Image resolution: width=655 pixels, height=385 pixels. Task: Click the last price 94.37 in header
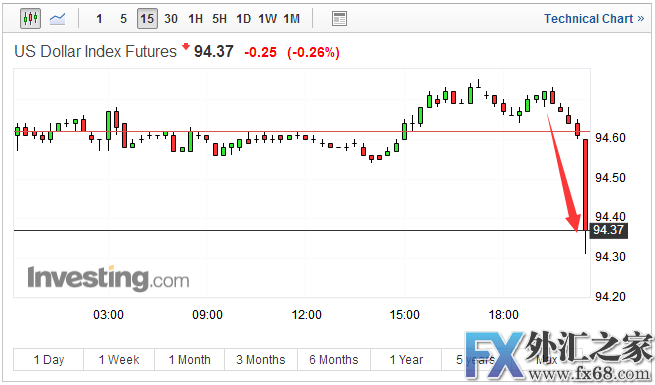213,51
